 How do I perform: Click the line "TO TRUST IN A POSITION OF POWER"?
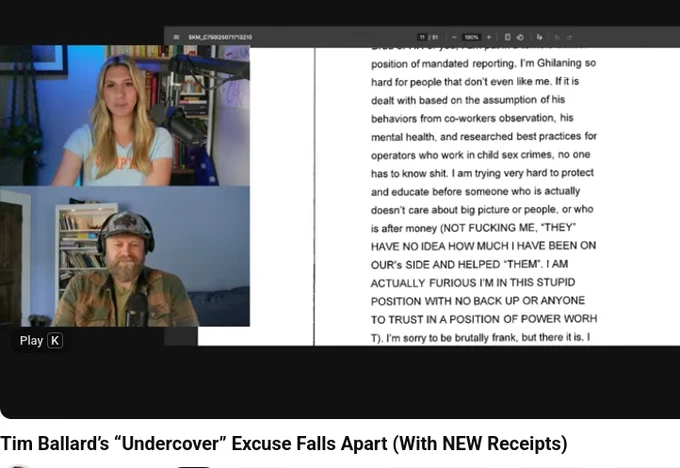[484, 319]
